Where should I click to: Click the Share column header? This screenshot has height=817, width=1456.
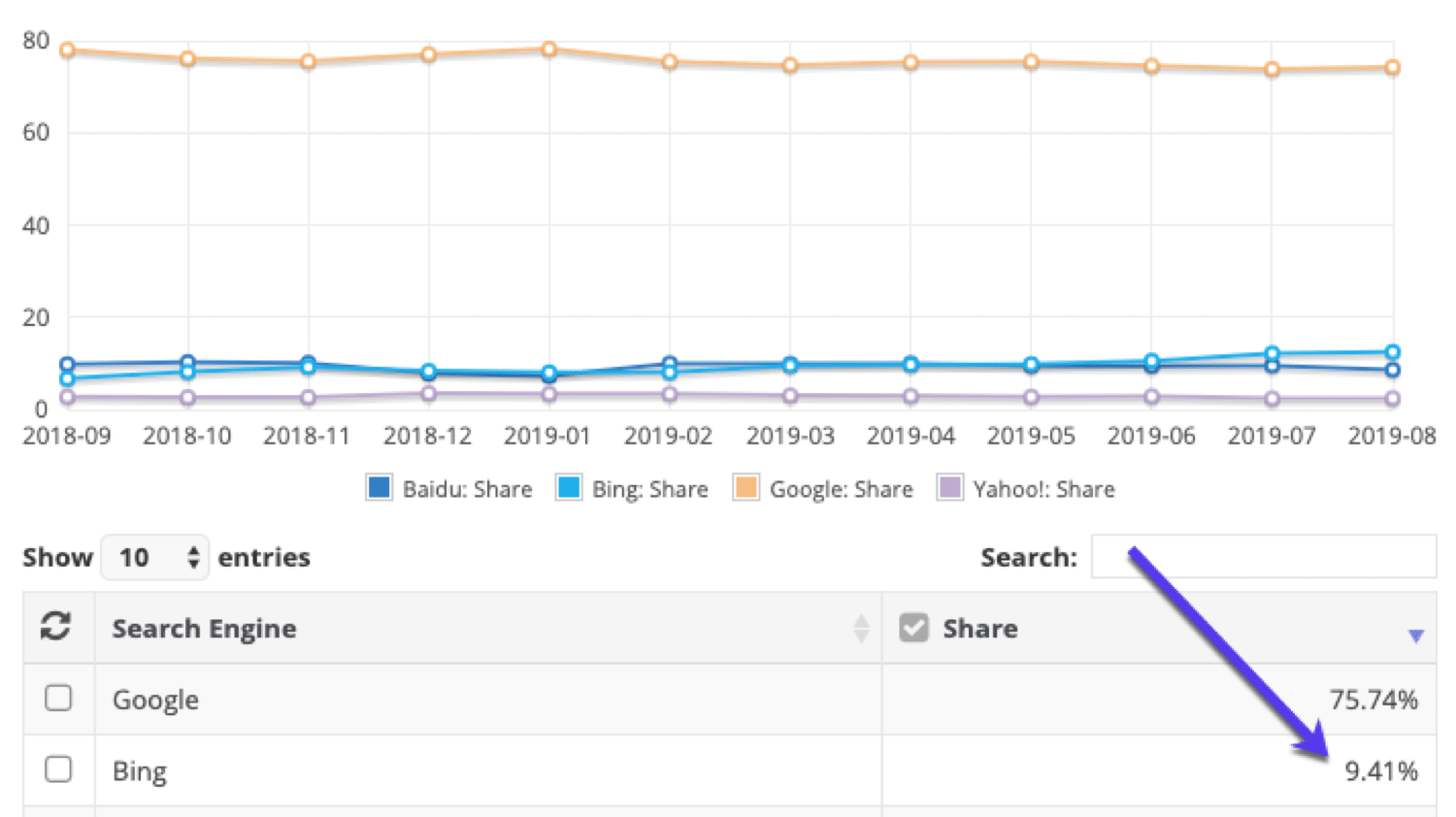979,628
